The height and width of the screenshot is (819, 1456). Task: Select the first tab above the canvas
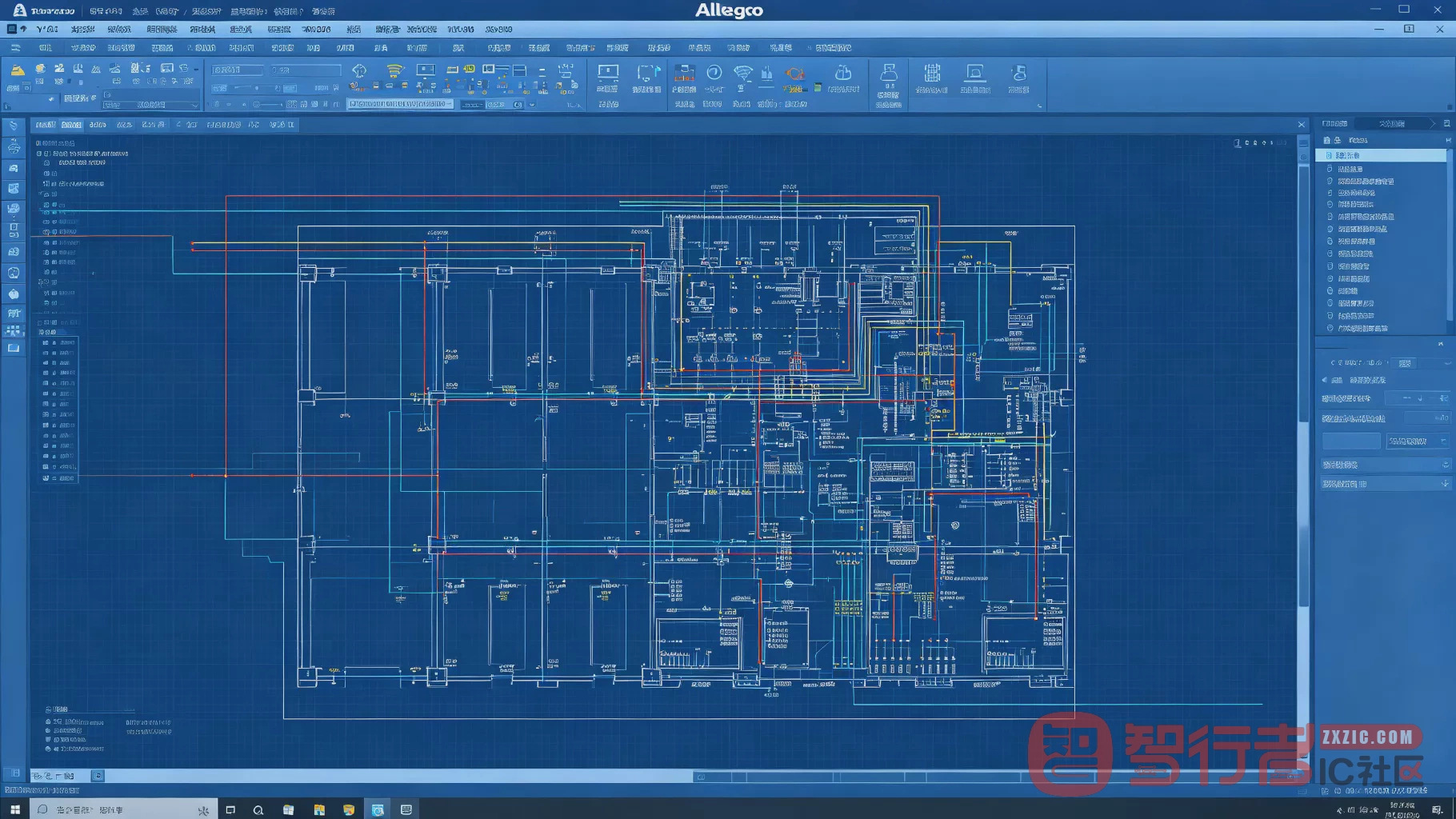click(46, 125)
